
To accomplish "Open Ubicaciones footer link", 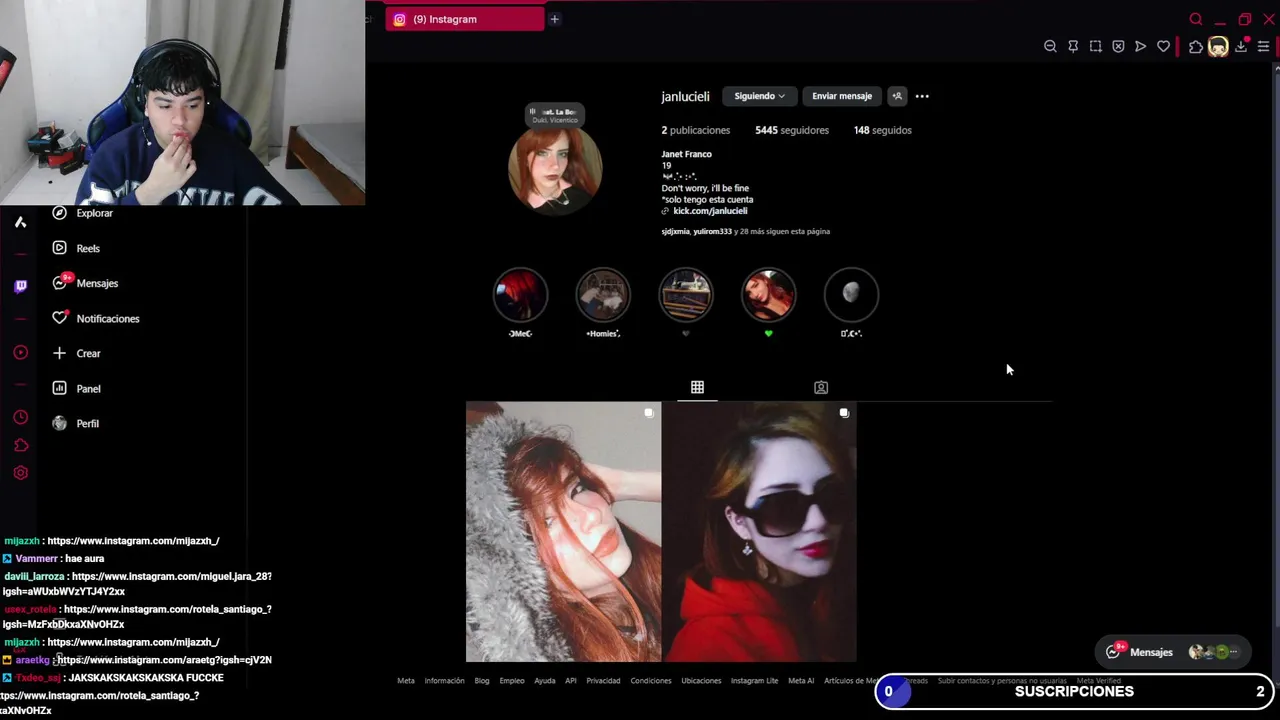I will coord(701,681).
